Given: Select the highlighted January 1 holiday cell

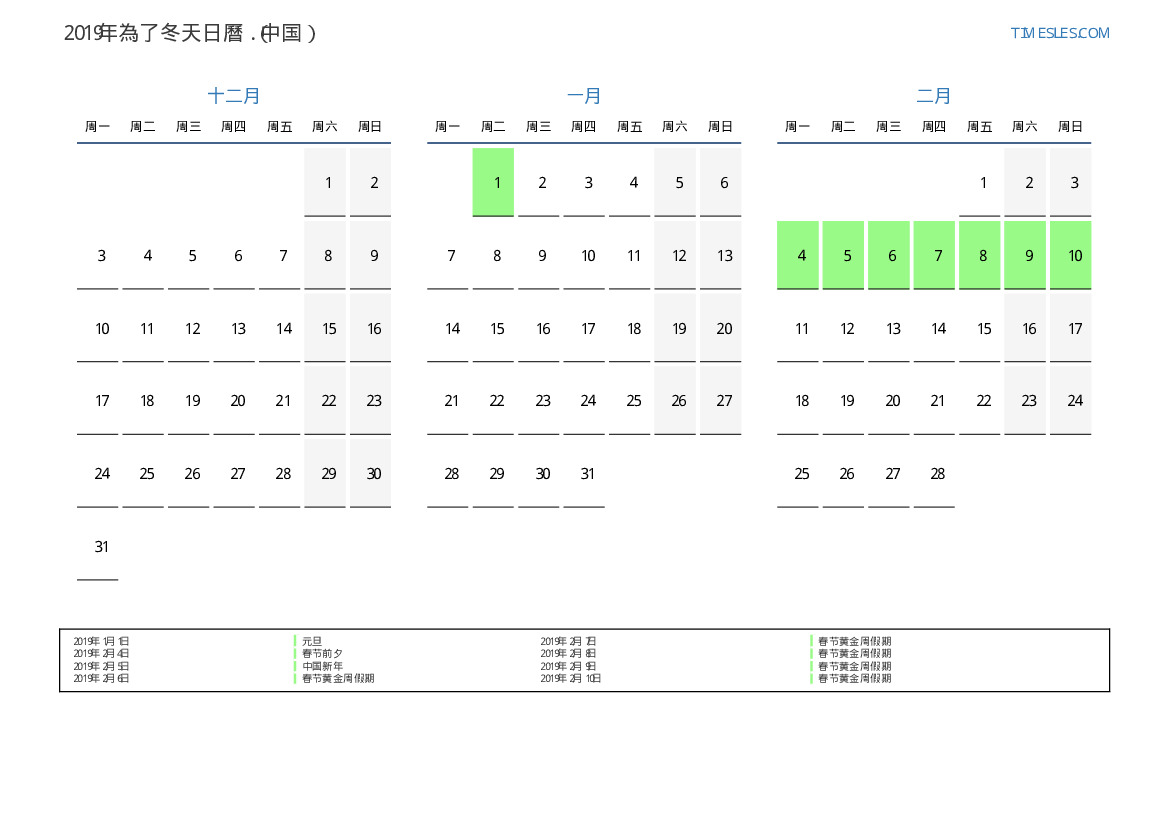Looking at the screenshot, I should pos(493,182).
